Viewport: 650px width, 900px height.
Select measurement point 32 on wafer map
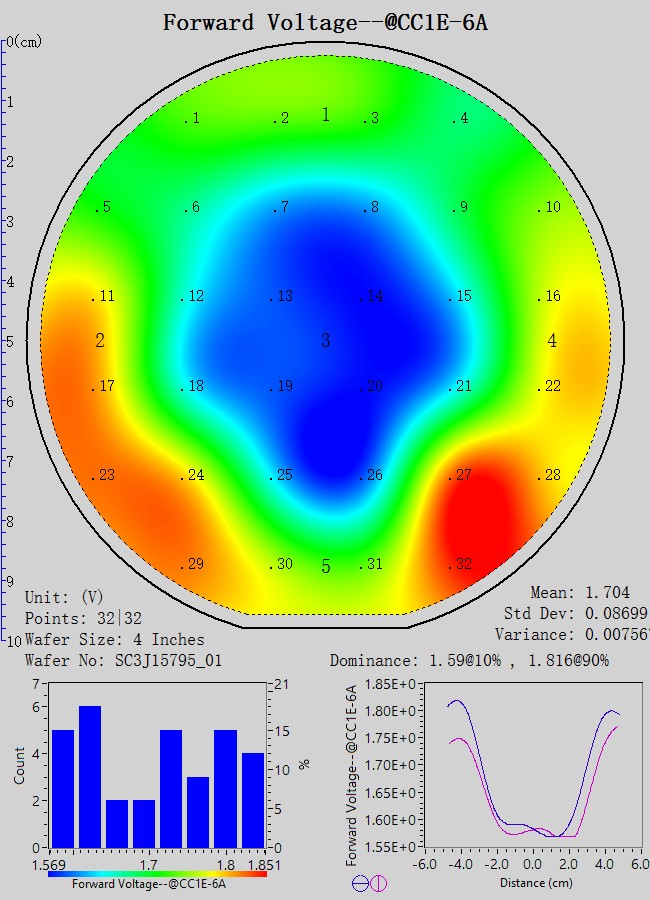(459, 565)
